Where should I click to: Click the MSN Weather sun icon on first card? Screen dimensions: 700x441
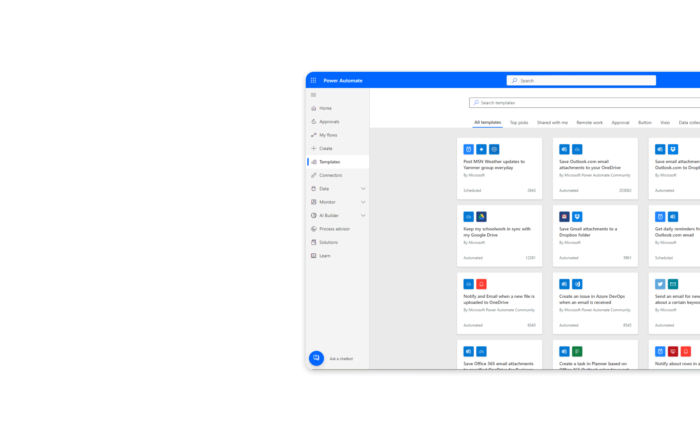pyautogui.click(x=481, y=150)
